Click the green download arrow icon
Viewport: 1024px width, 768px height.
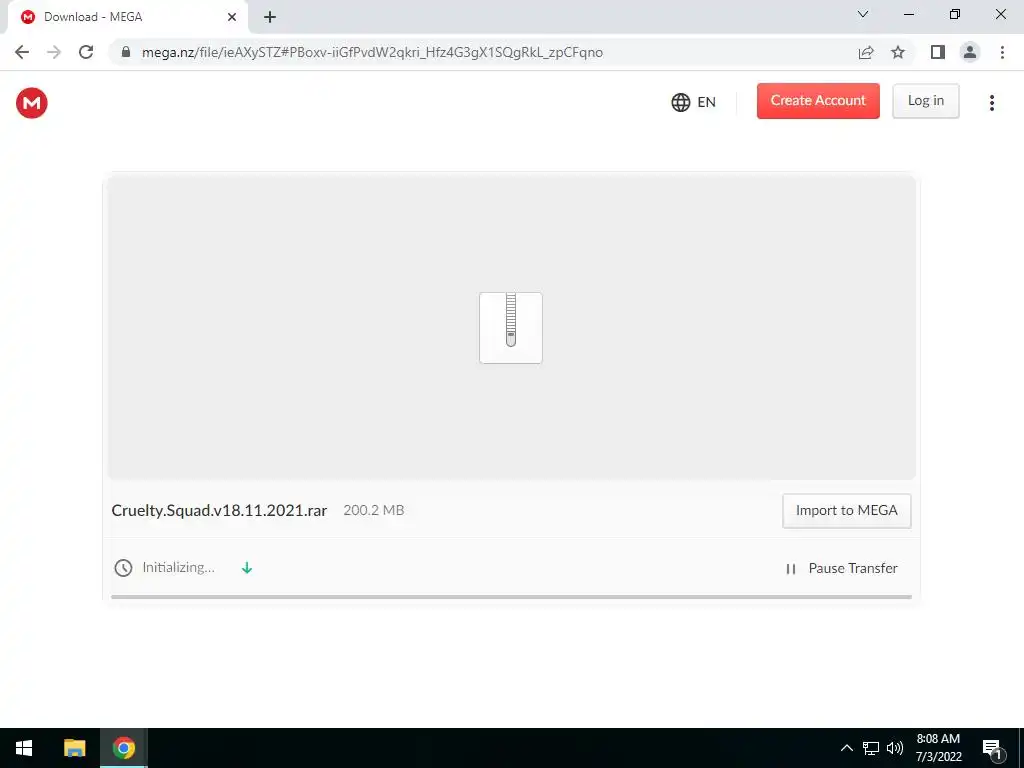(x=247, y=568)
